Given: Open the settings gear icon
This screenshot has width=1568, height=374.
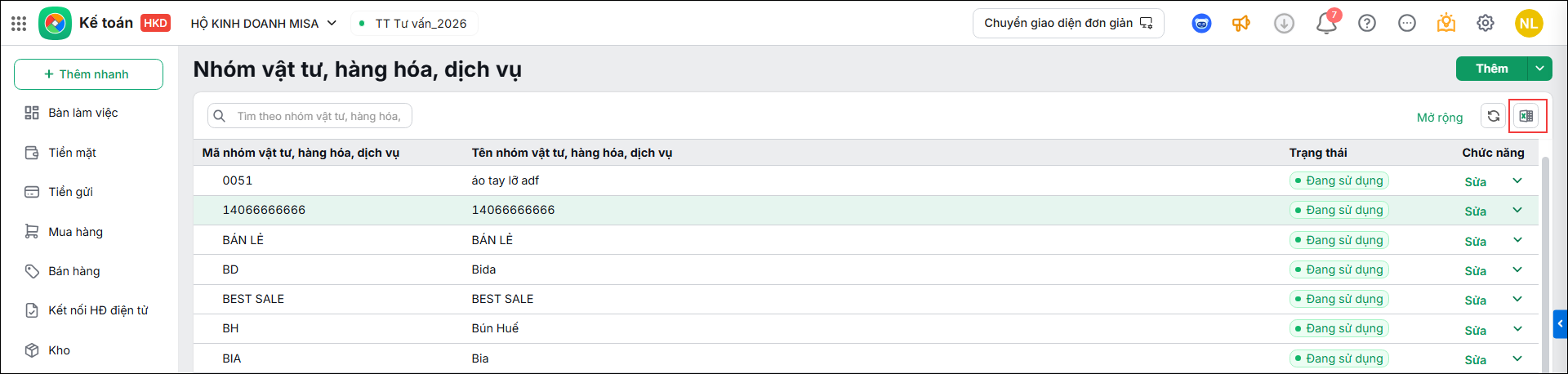Looking at the screenshot, I should point(1486,23).
